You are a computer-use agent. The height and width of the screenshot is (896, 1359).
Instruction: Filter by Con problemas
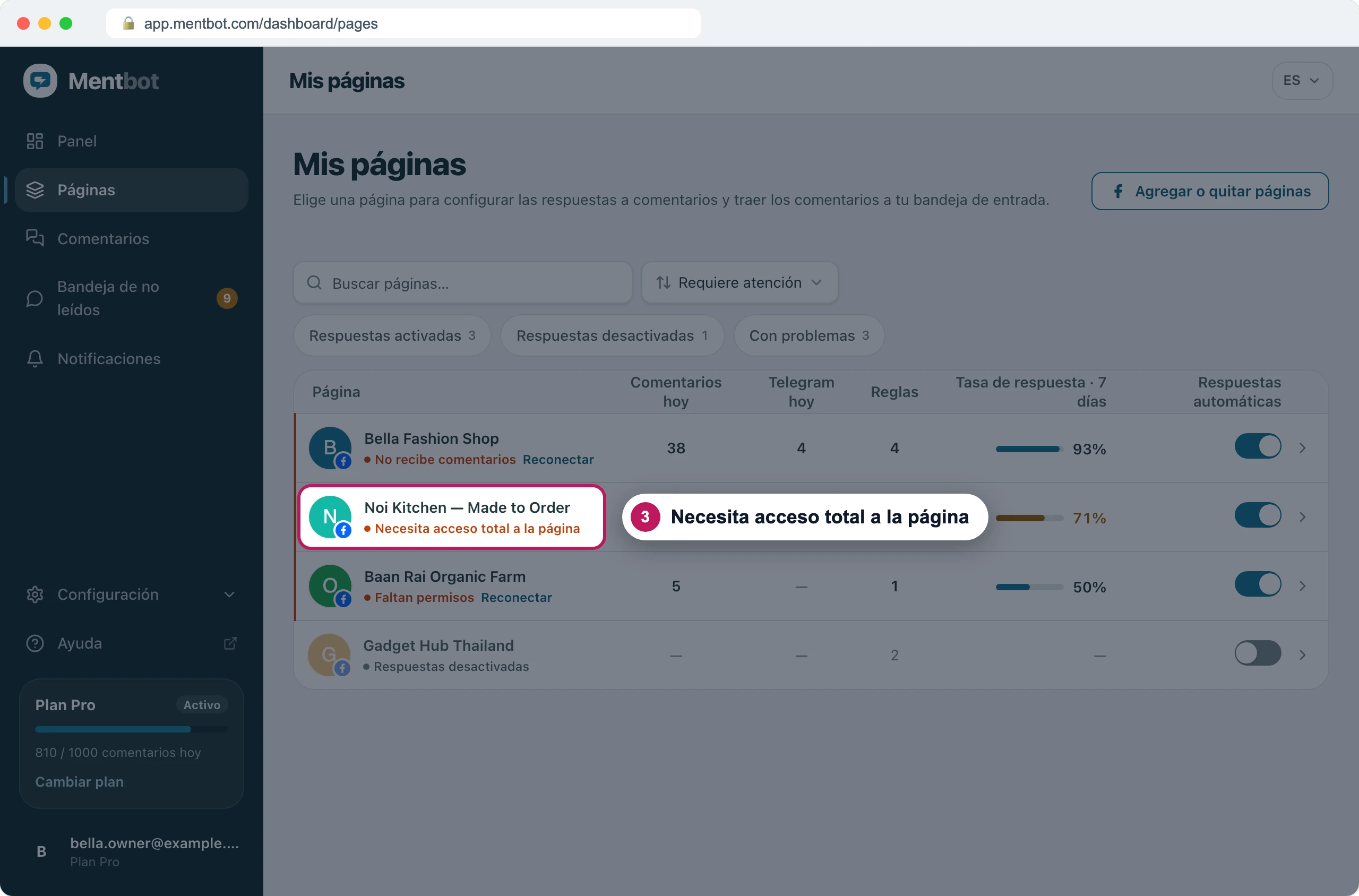click(808, 335)
